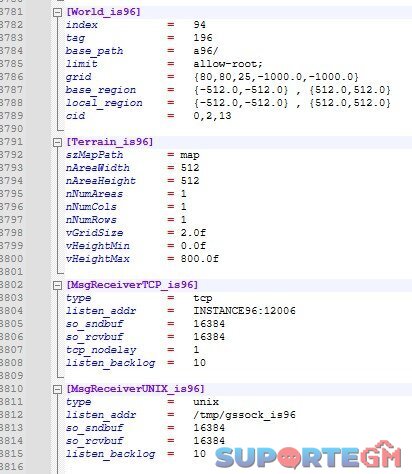This screenshot has width=412, height=474.
Task: Click the cid value 0,2,13
Action: click(212, 116)
